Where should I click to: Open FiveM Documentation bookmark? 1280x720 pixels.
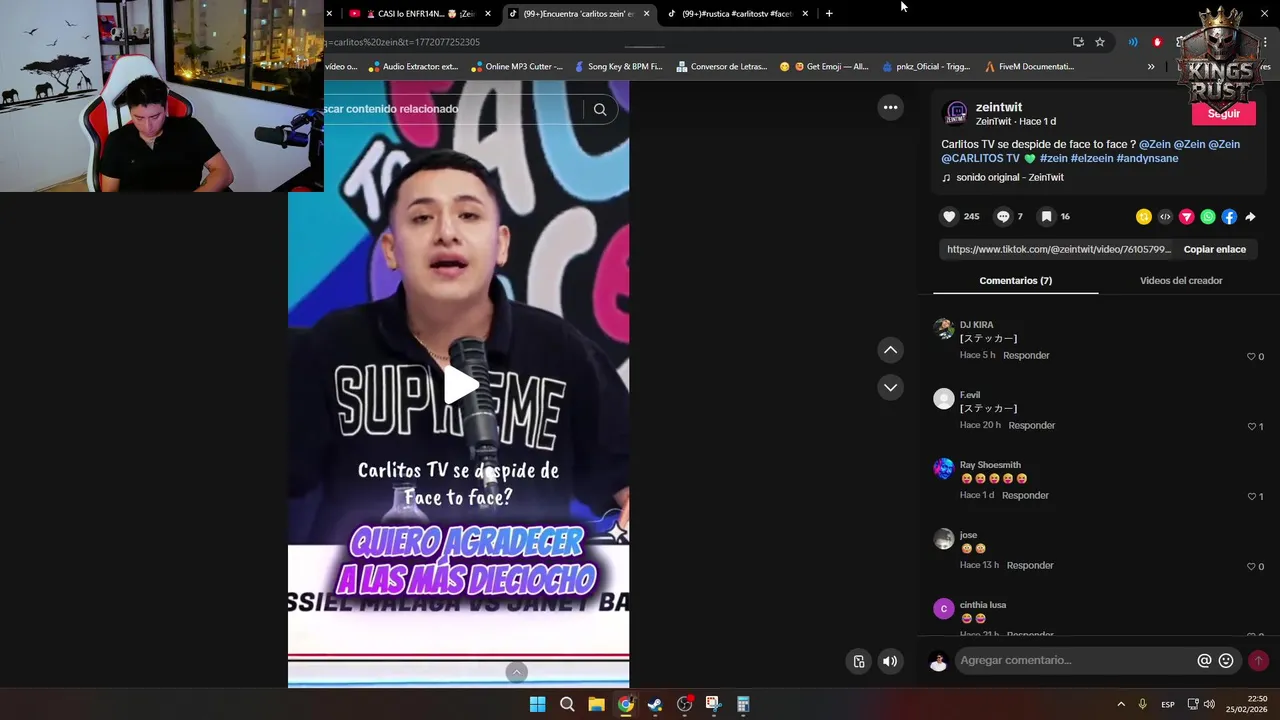(1029, 67)
